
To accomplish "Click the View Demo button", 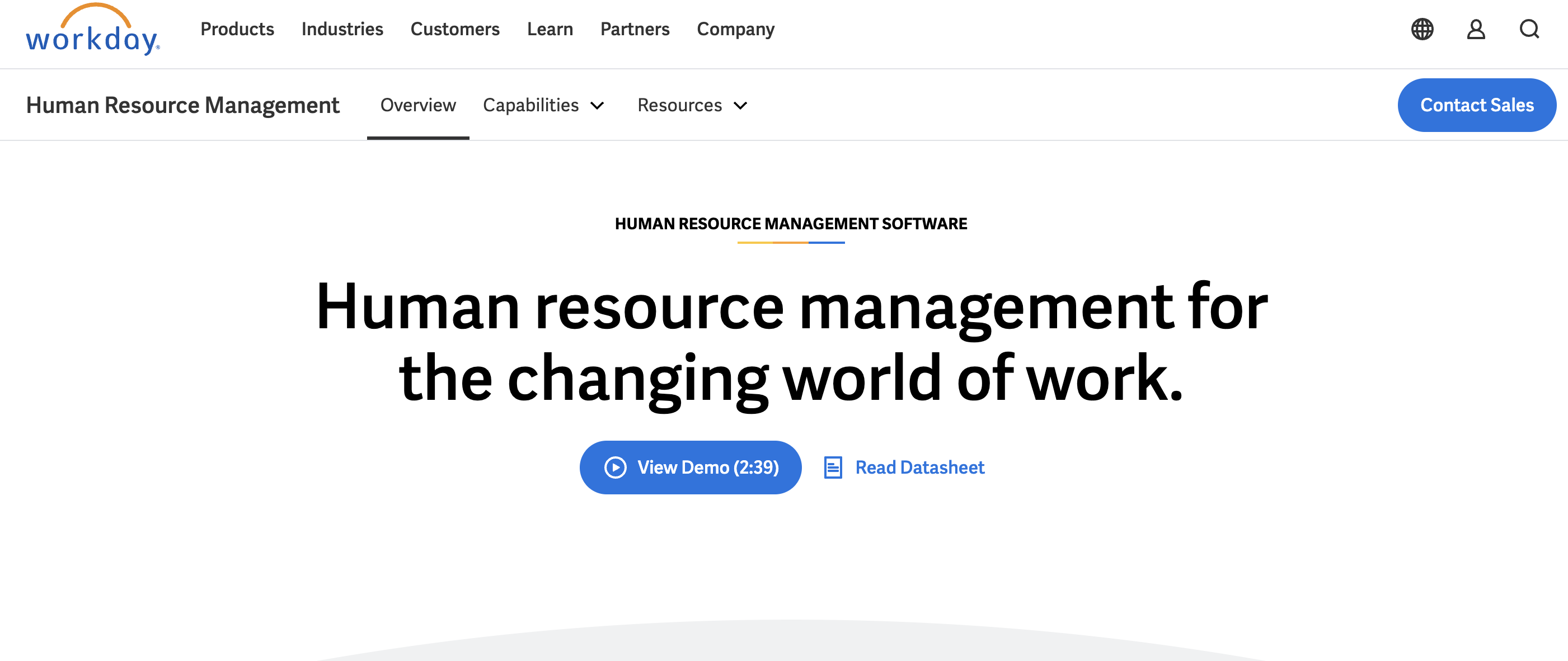I will tap(690, 467).
